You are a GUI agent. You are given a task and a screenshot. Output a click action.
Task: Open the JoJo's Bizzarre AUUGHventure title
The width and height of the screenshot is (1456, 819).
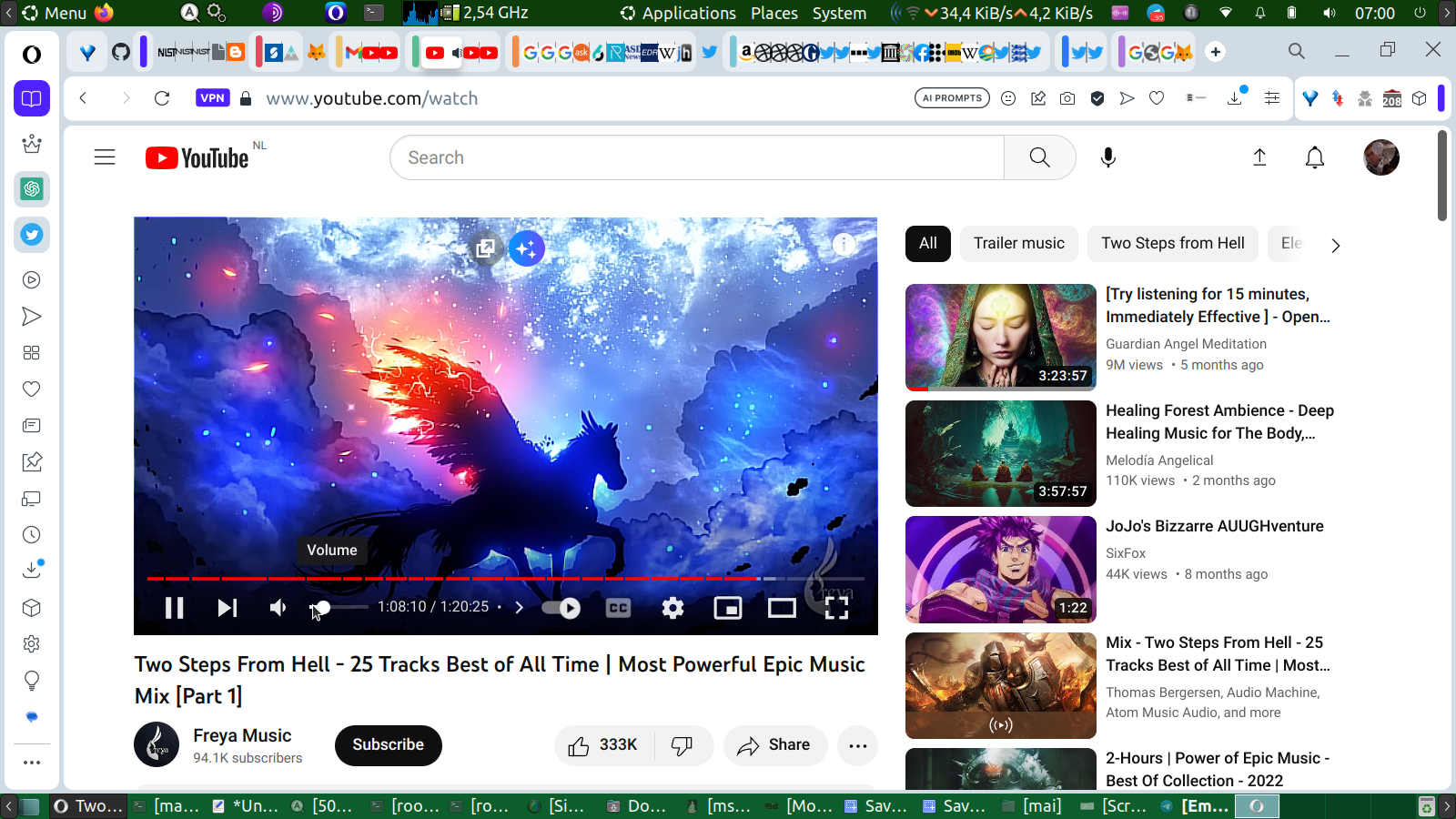[x=1215, y=526]
